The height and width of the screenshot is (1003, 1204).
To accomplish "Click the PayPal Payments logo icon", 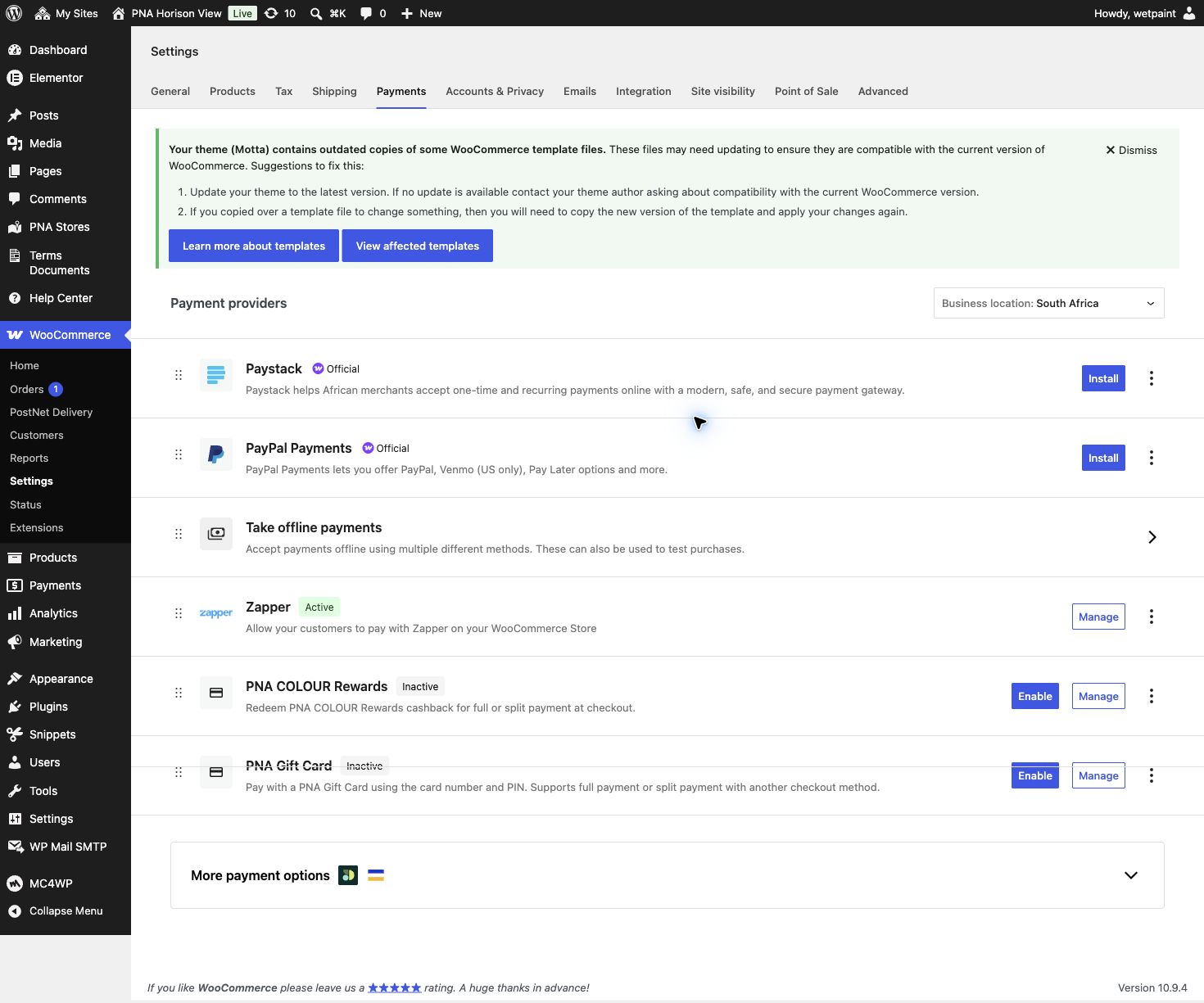I will tap(216, 454).
